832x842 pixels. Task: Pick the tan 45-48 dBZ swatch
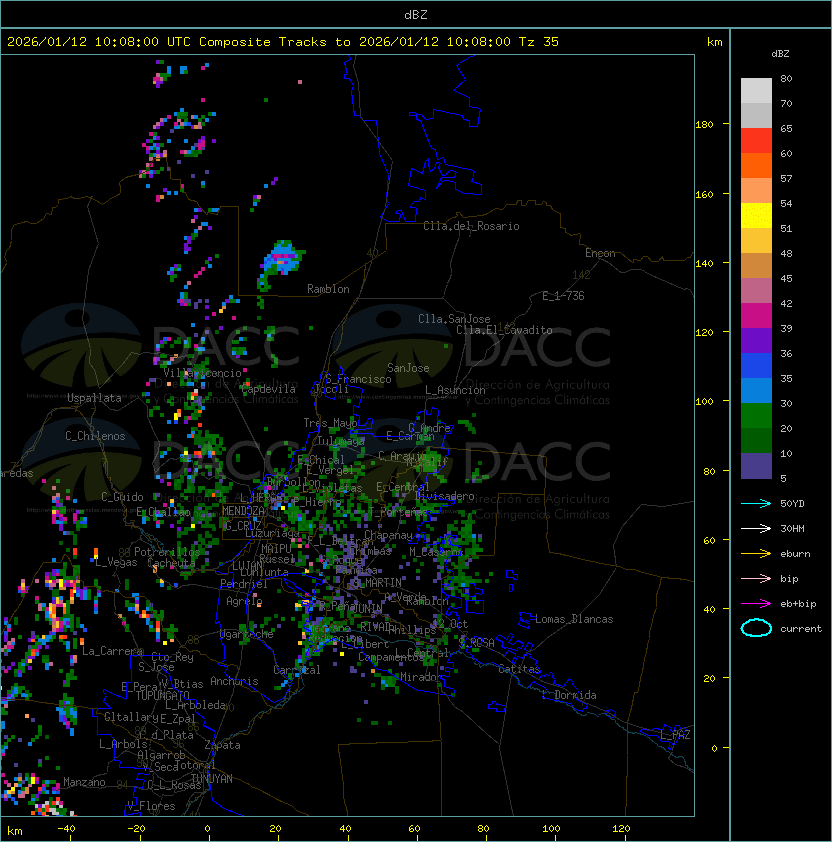tap(756, 265)
